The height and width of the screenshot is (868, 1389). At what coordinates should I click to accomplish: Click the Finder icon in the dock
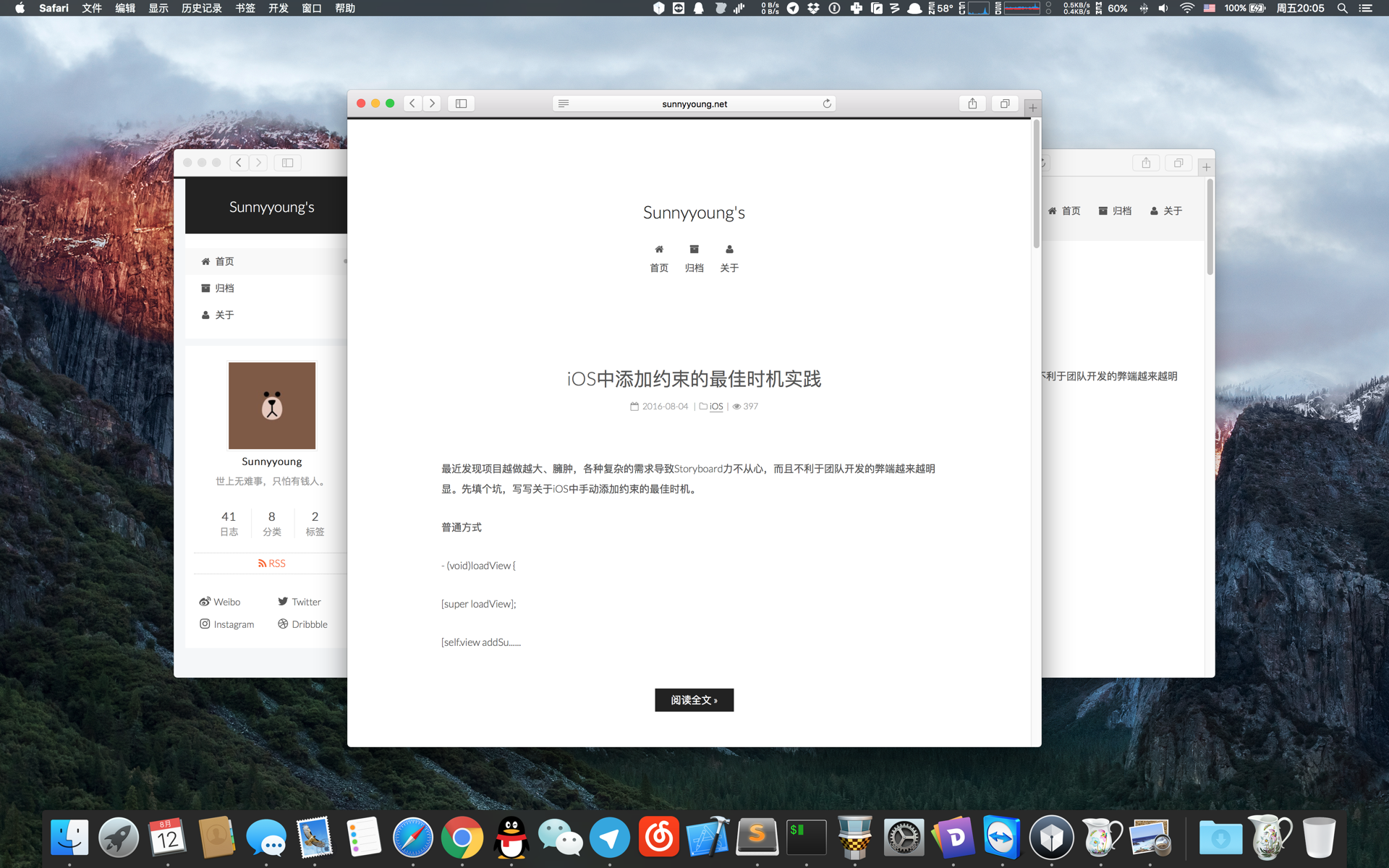pos(69,837)
